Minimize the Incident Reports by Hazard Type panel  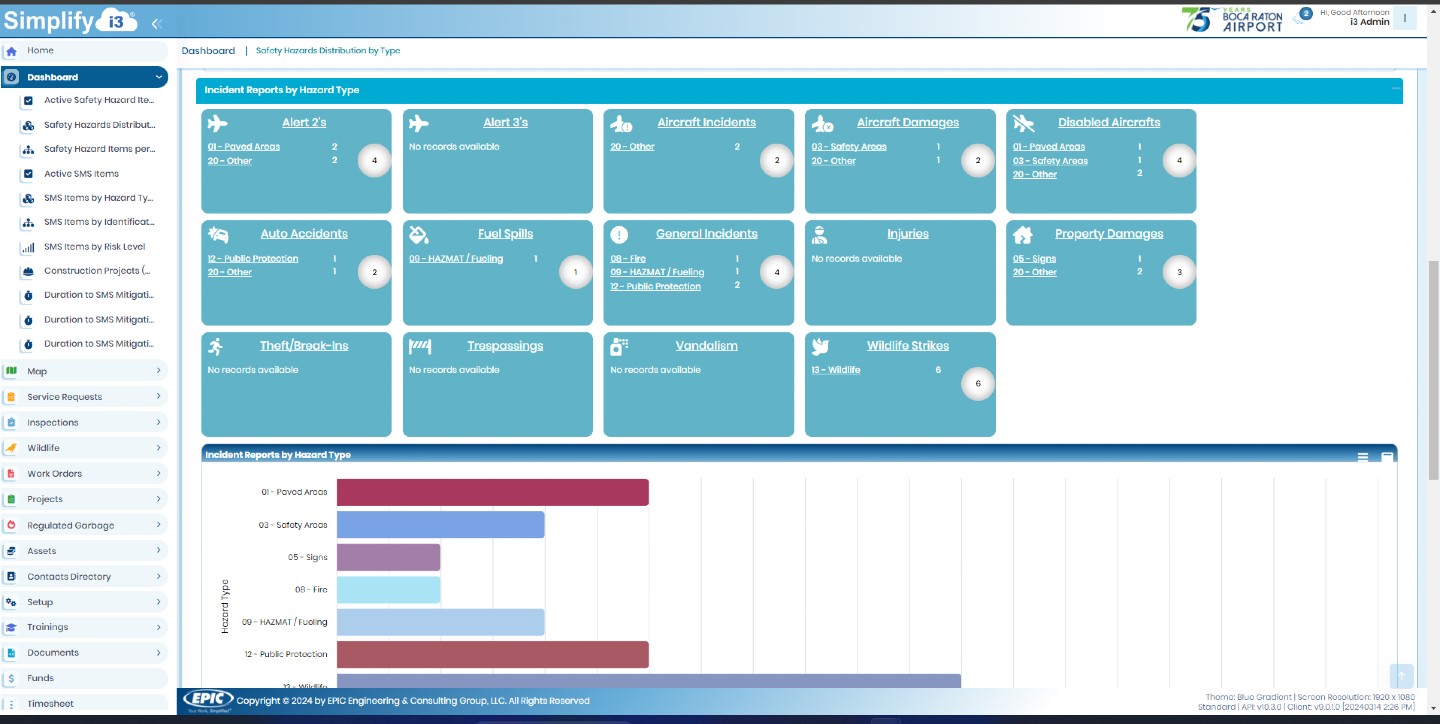(x=1396, y=89)
